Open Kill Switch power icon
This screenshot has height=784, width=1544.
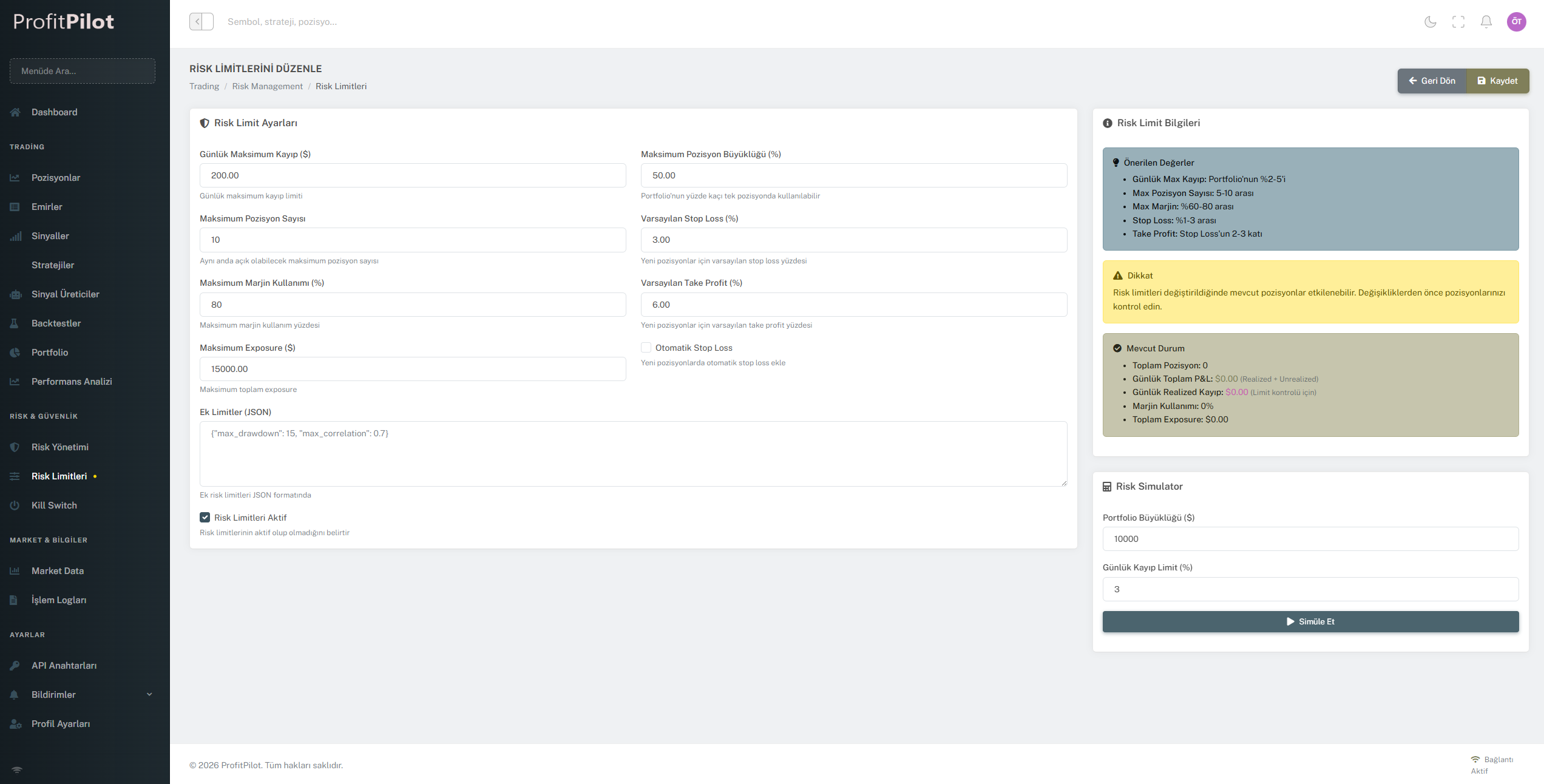[x=15, y=505]
